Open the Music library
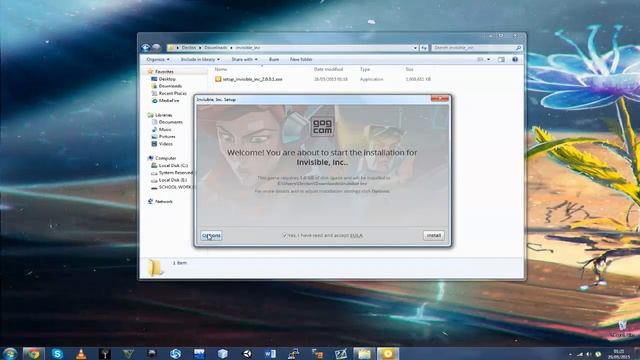The image size is (640, 360). tap(165, 129)
